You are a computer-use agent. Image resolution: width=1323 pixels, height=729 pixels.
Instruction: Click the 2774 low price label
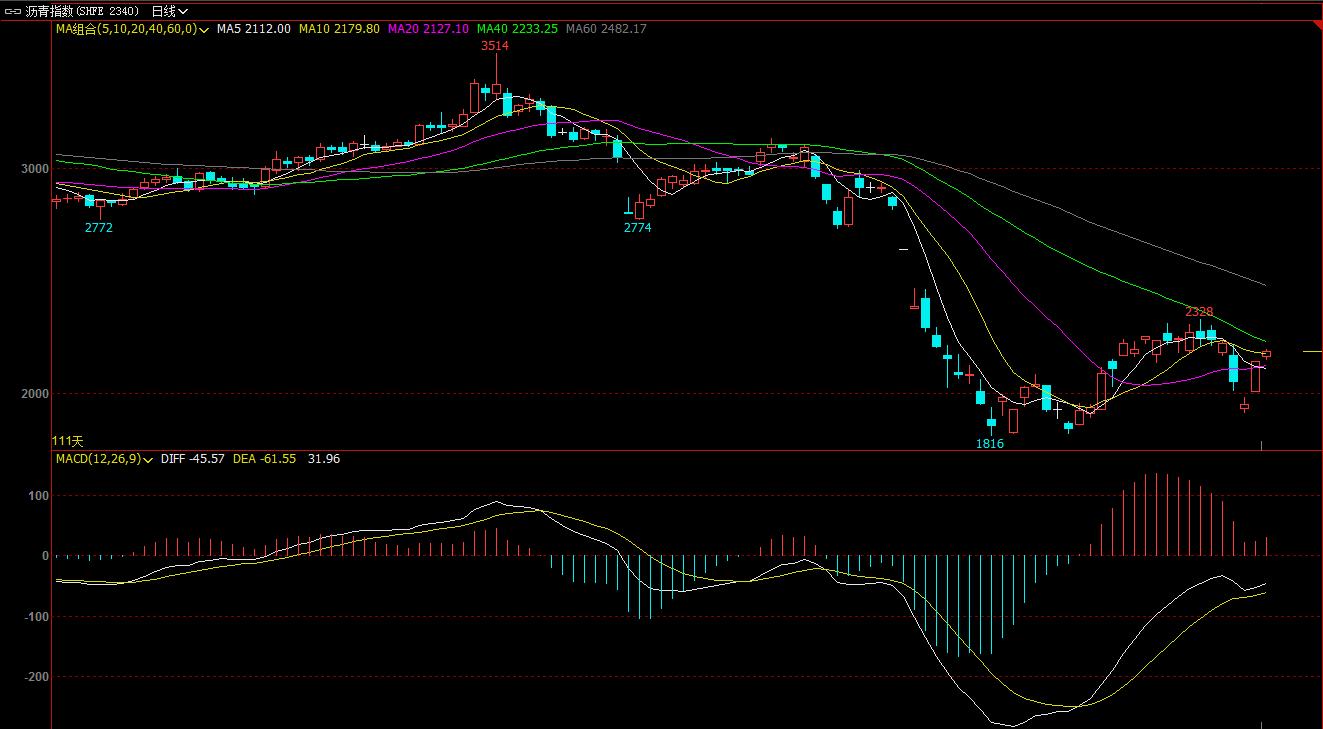[x=637, y=228]
